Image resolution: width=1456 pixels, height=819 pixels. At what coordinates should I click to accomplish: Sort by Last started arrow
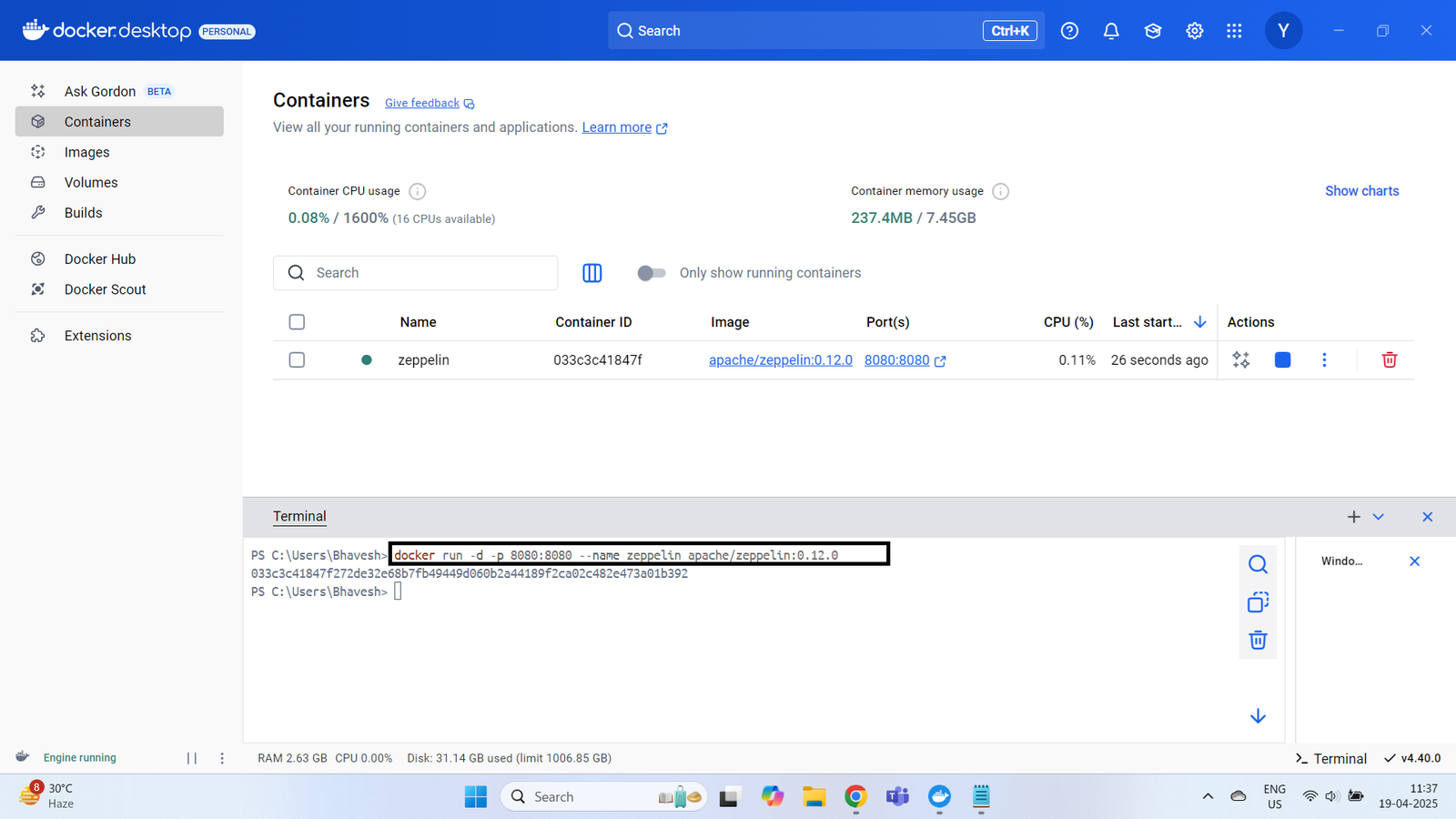point(1200,322)
